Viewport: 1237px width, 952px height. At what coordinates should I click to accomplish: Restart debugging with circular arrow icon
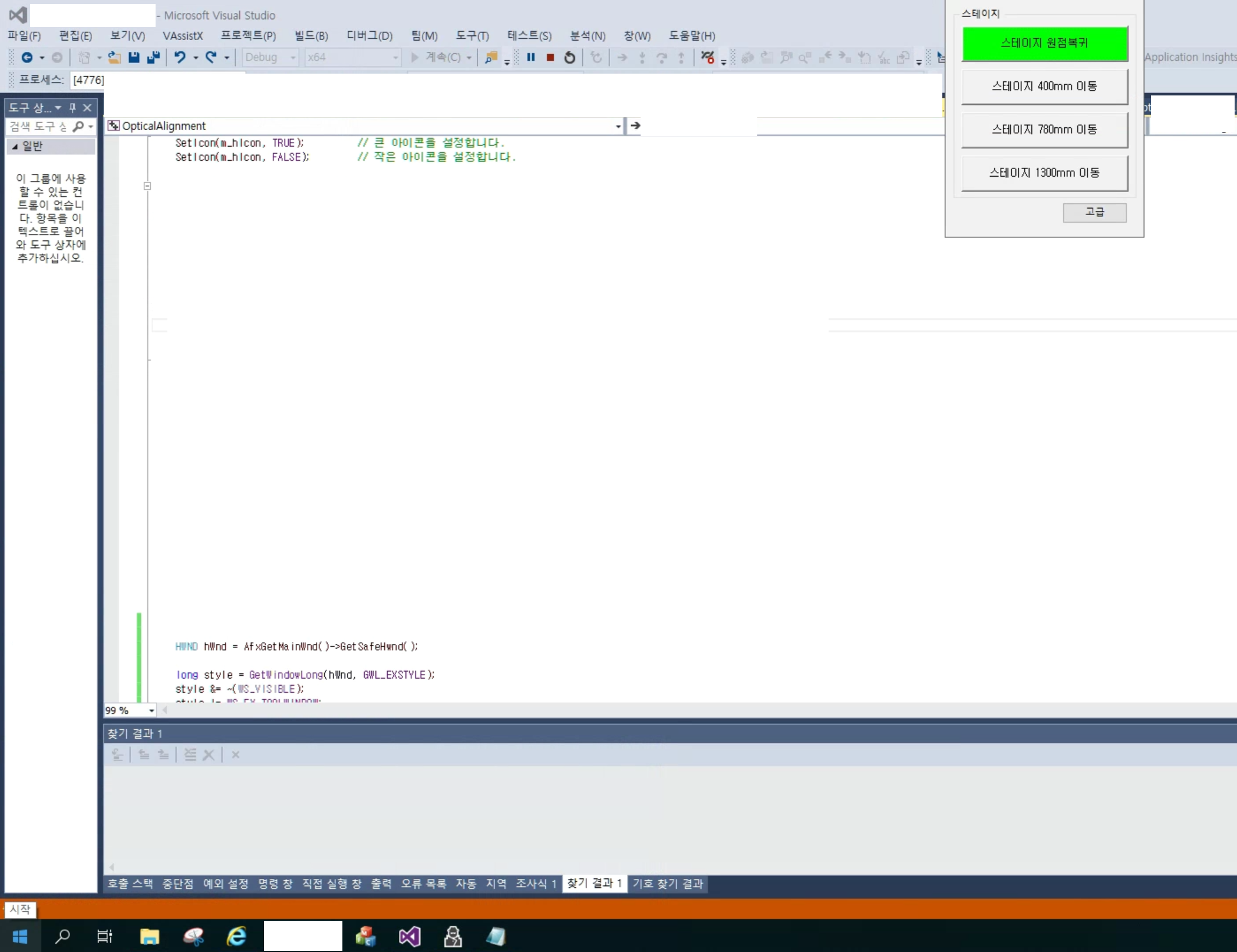point(569,57)
